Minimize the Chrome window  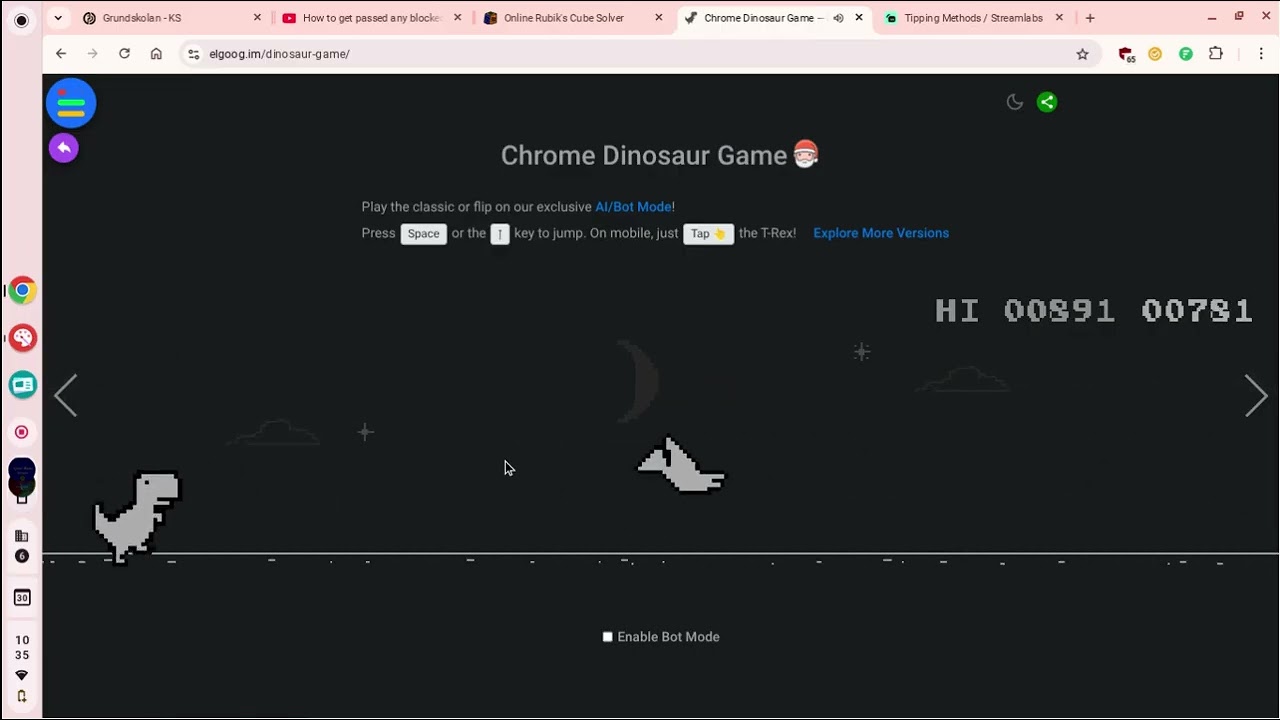pyautogui.click(x=1212, y=17)
